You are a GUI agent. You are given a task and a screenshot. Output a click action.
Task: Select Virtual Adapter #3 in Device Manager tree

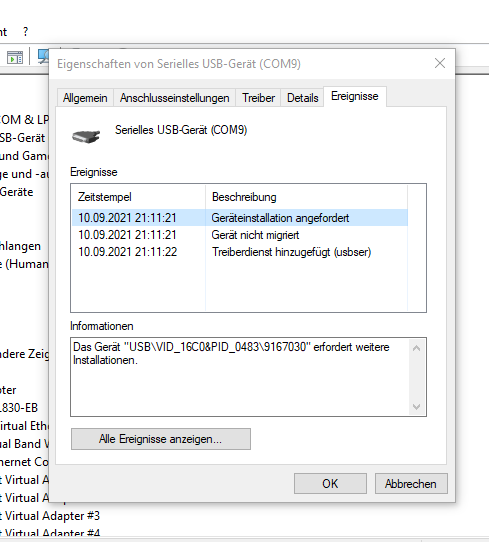point(50,516)
